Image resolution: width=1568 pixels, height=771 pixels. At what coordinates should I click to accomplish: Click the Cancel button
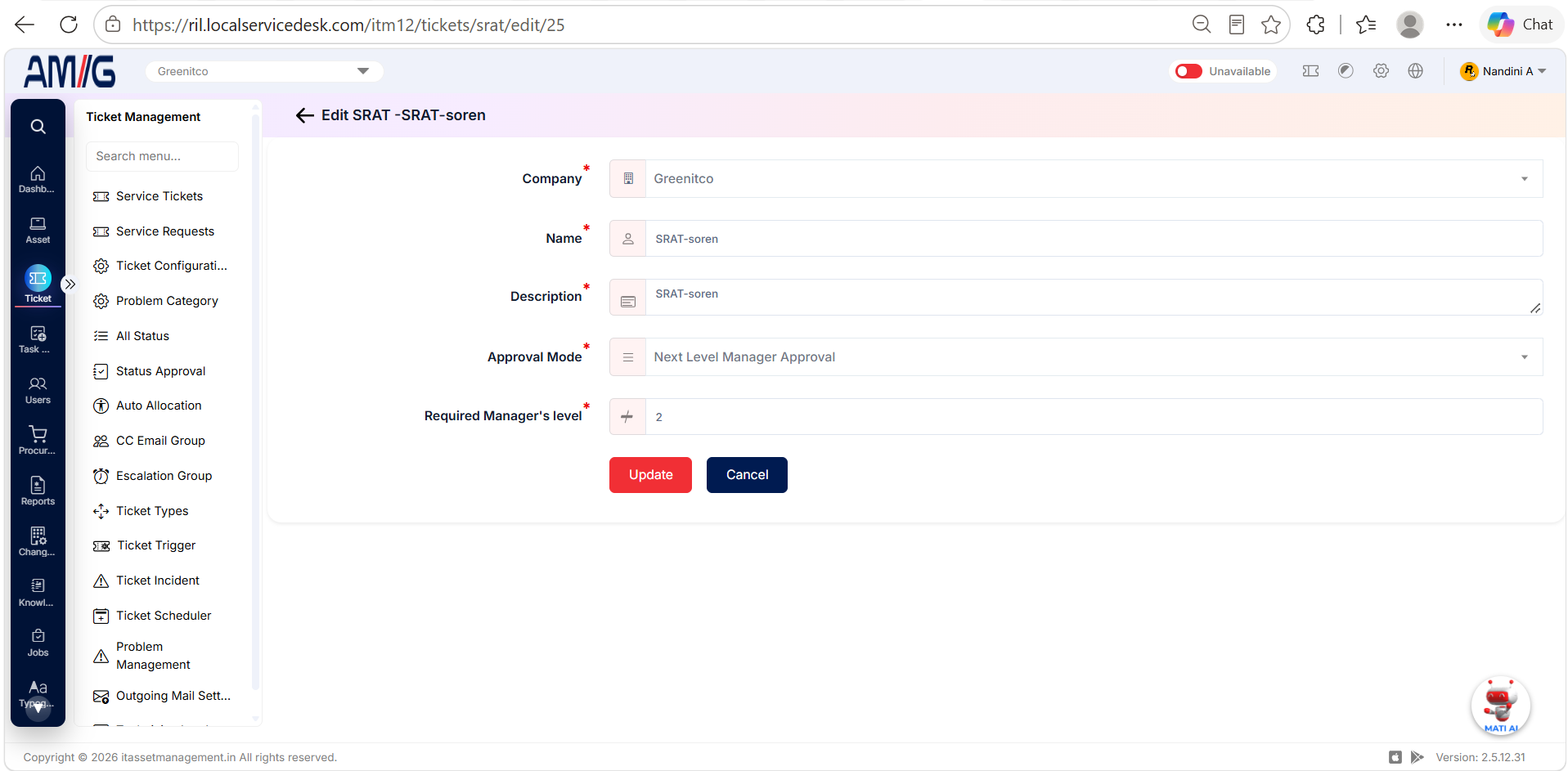(x=747, y=475)
